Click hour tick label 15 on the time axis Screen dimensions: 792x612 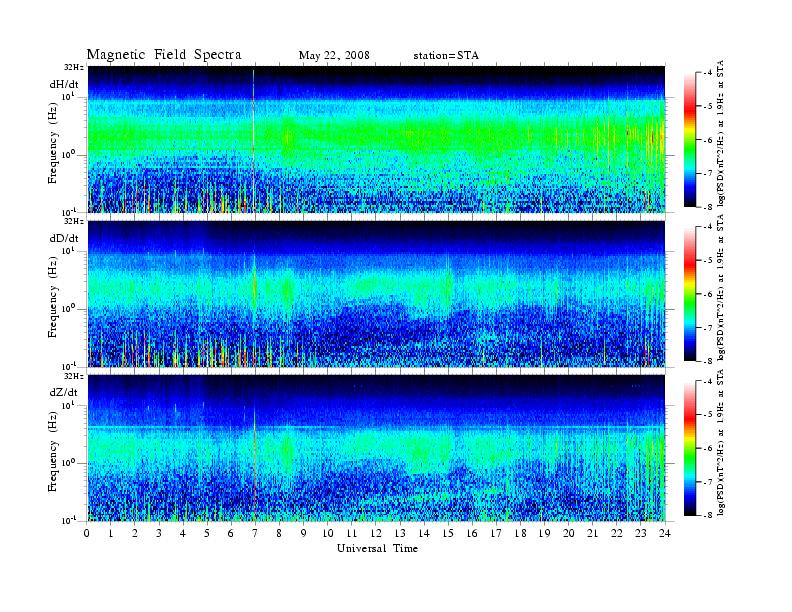pyautogui.click(x=448, y=533)
